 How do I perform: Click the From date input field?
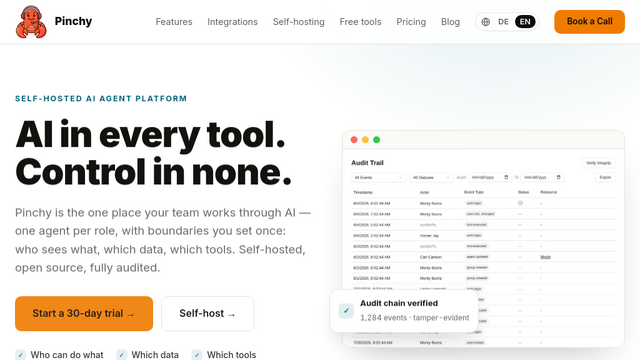(490, 178)
